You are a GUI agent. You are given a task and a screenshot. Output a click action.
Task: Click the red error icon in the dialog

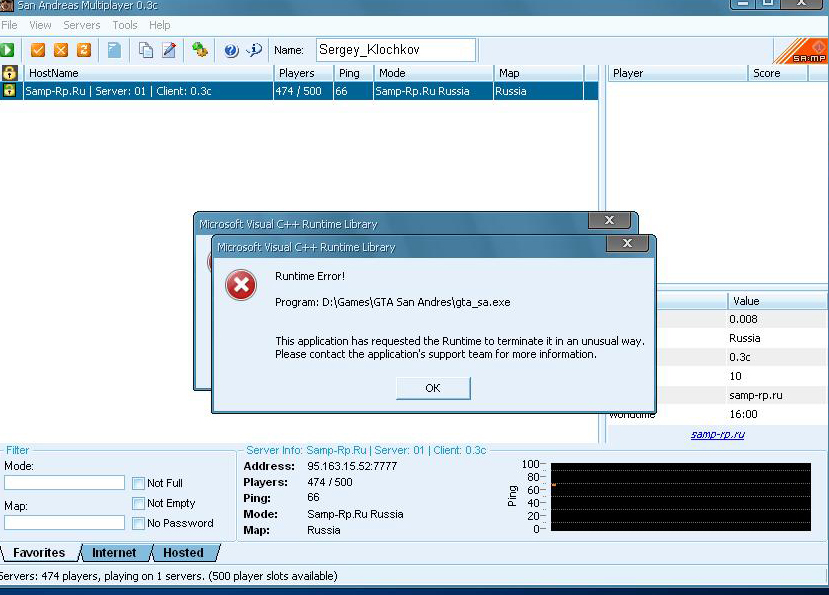(x=241, y=285)
